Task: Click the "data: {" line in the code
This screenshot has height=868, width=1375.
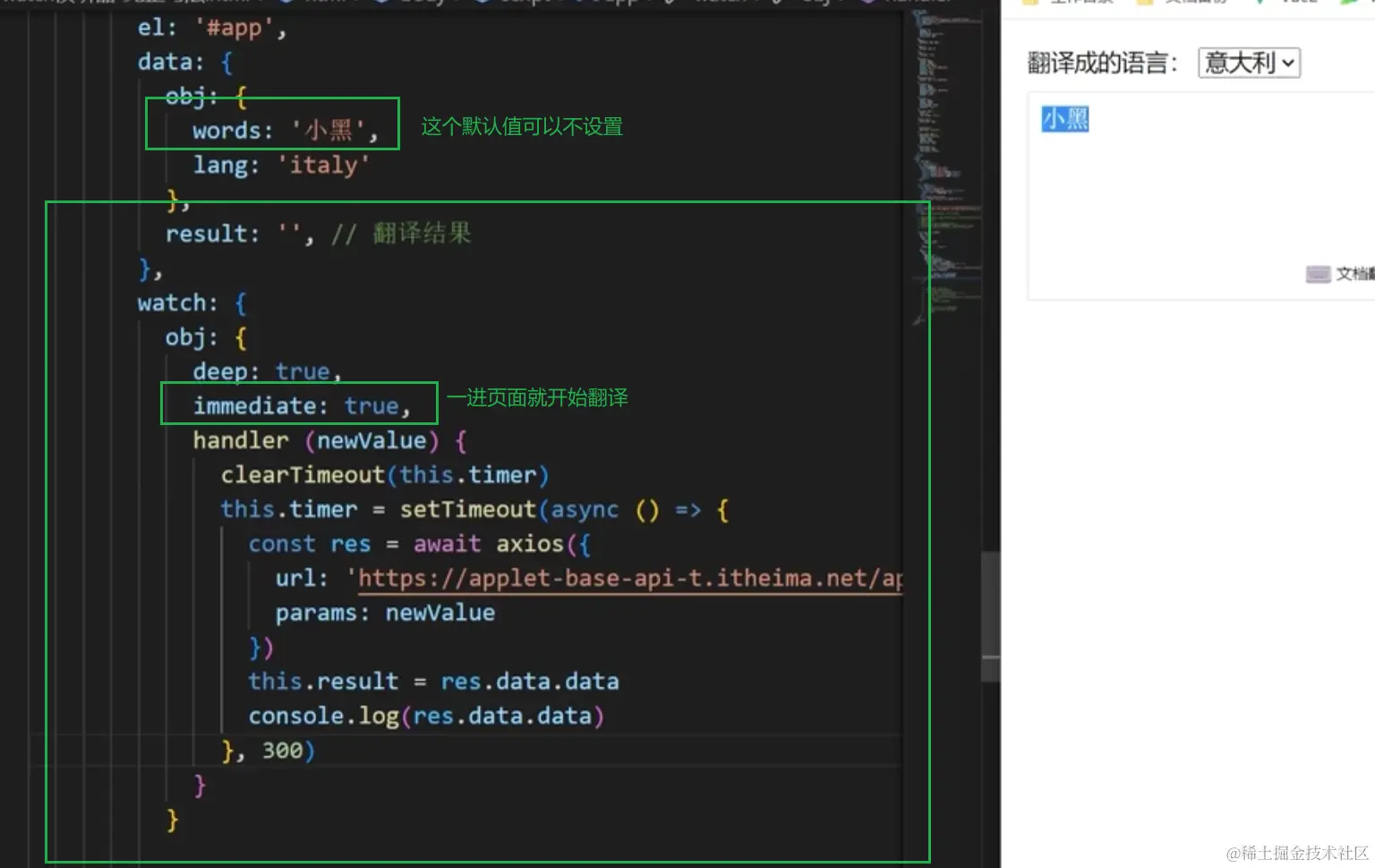Action: click(x=185, y=63)
